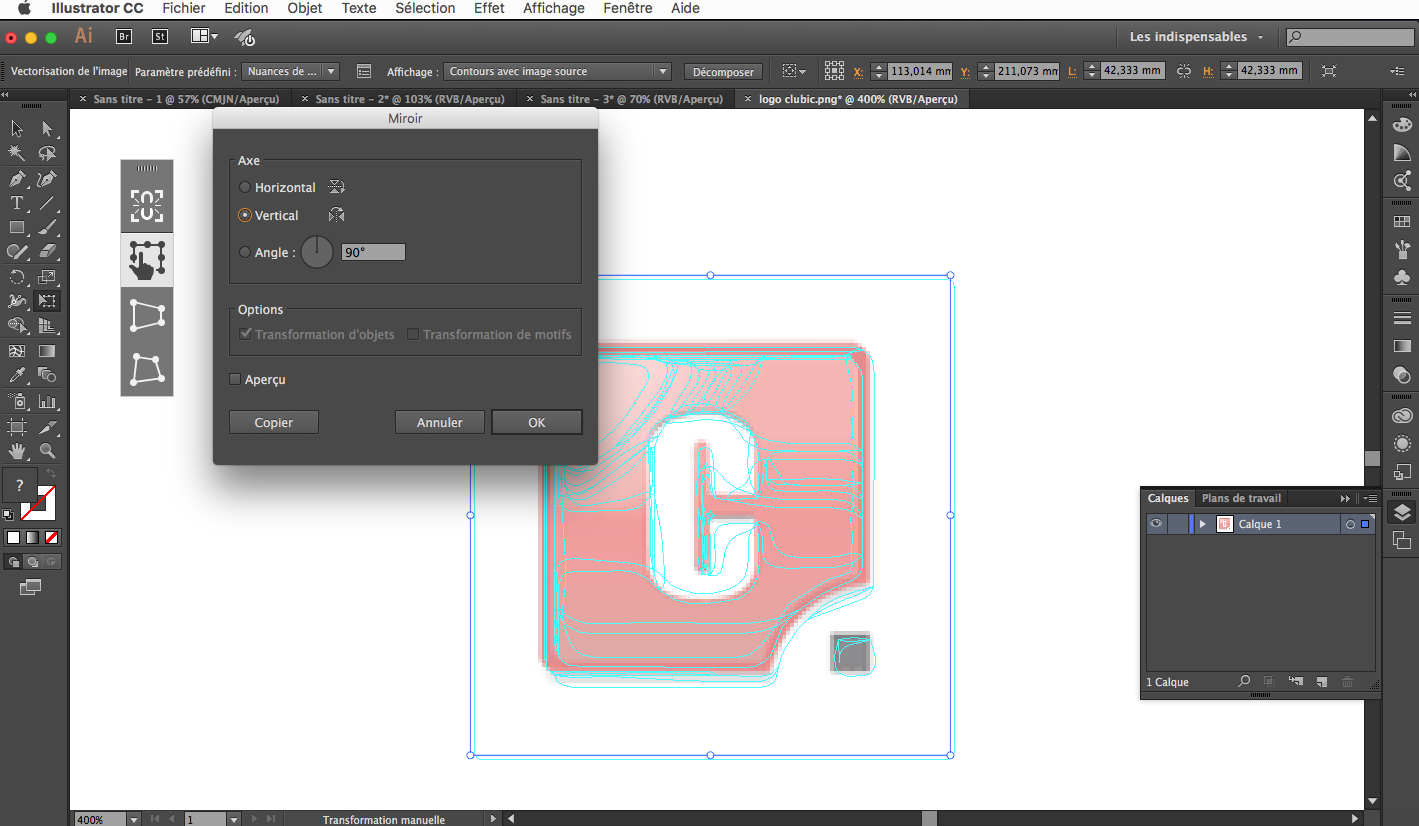Open the artboard number dropdown

click(234, 819)
